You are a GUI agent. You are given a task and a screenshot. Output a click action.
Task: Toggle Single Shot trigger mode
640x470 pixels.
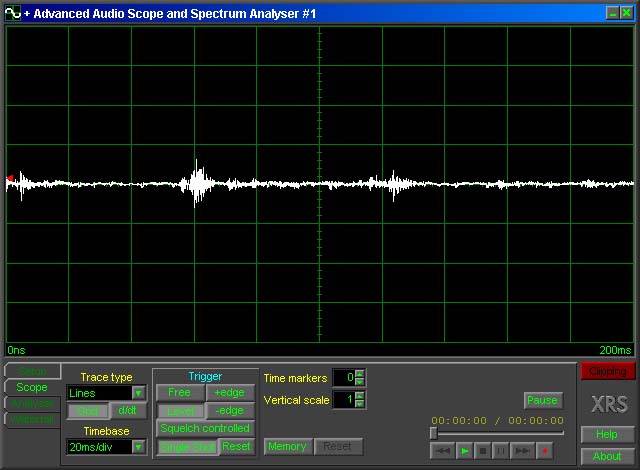(x=187, y=447)
